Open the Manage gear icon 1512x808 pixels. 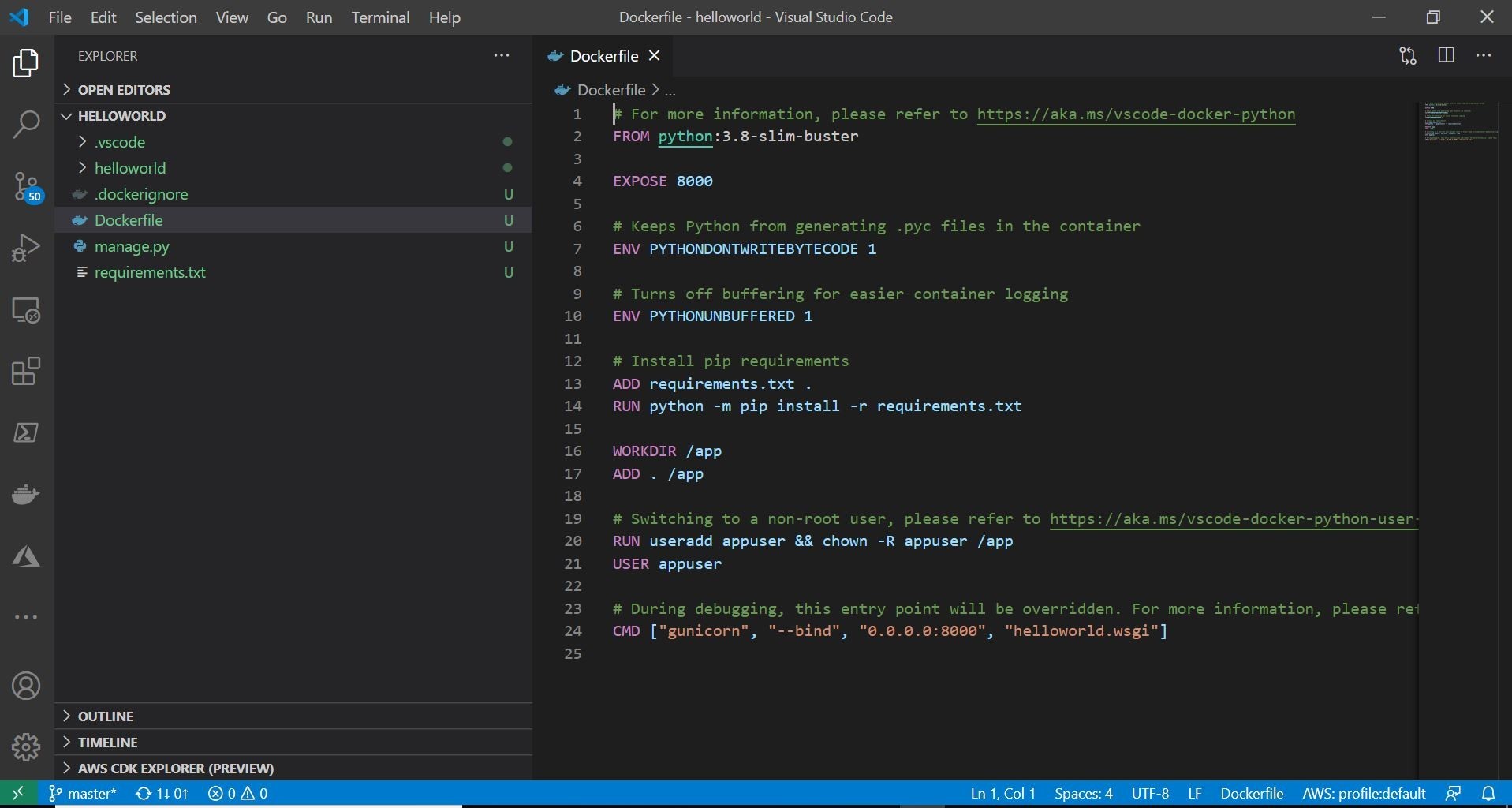coord(26,746)
